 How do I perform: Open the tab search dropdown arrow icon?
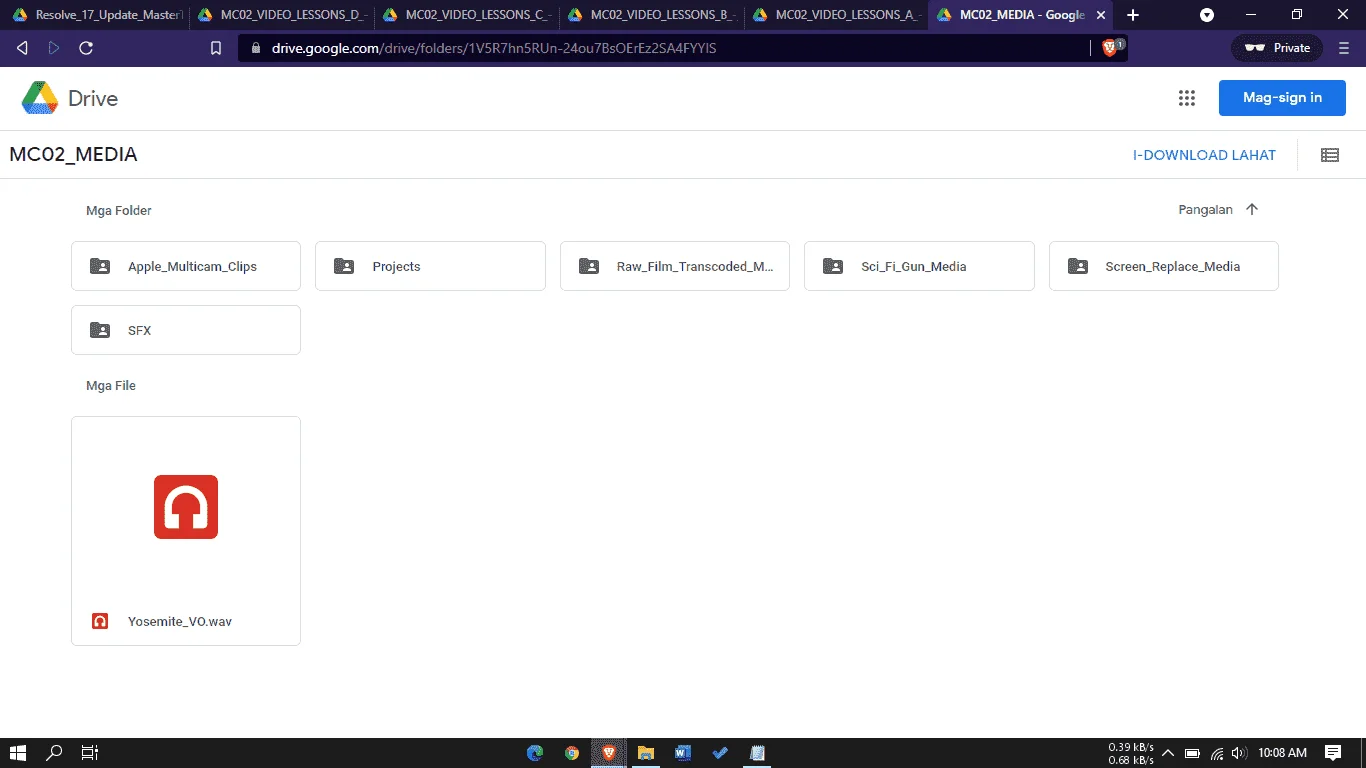1207,15
